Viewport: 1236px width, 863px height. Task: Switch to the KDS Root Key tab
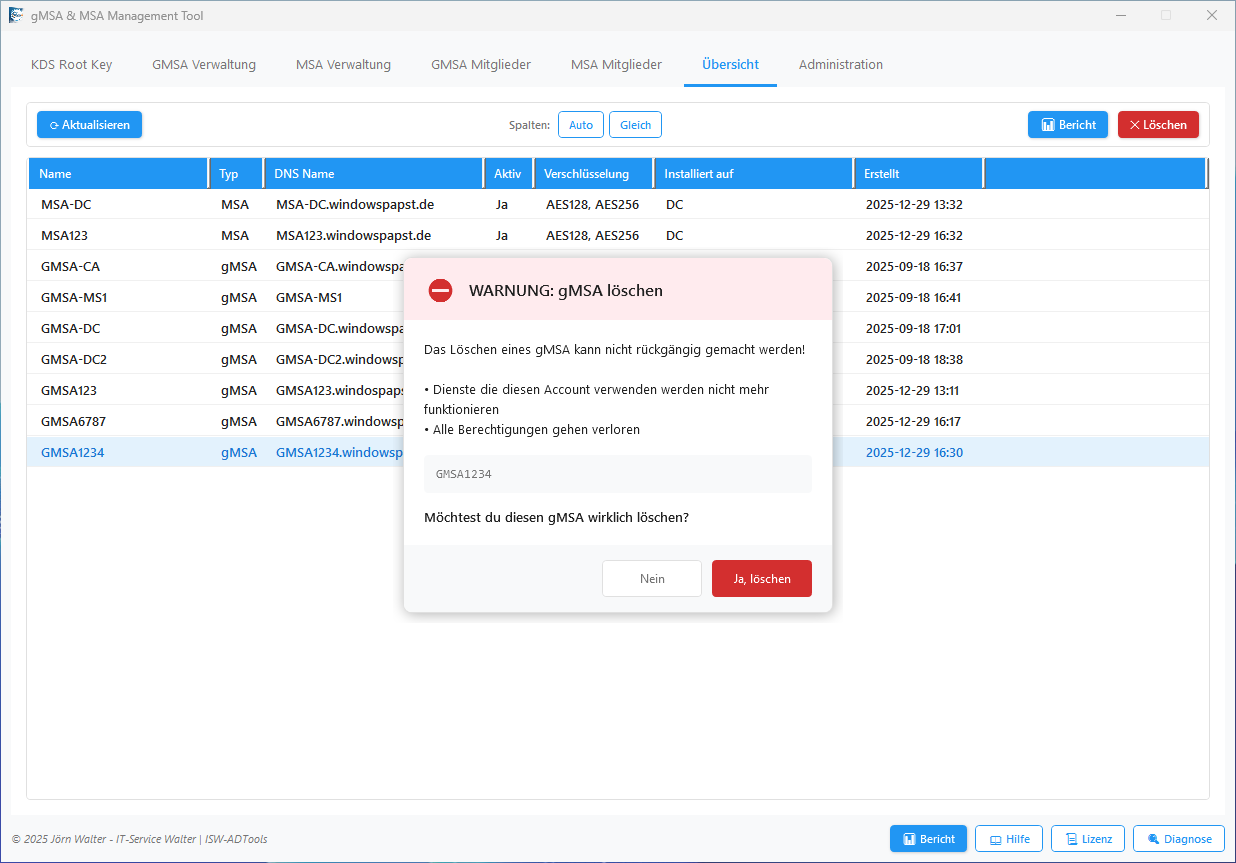tap(72, 65)
